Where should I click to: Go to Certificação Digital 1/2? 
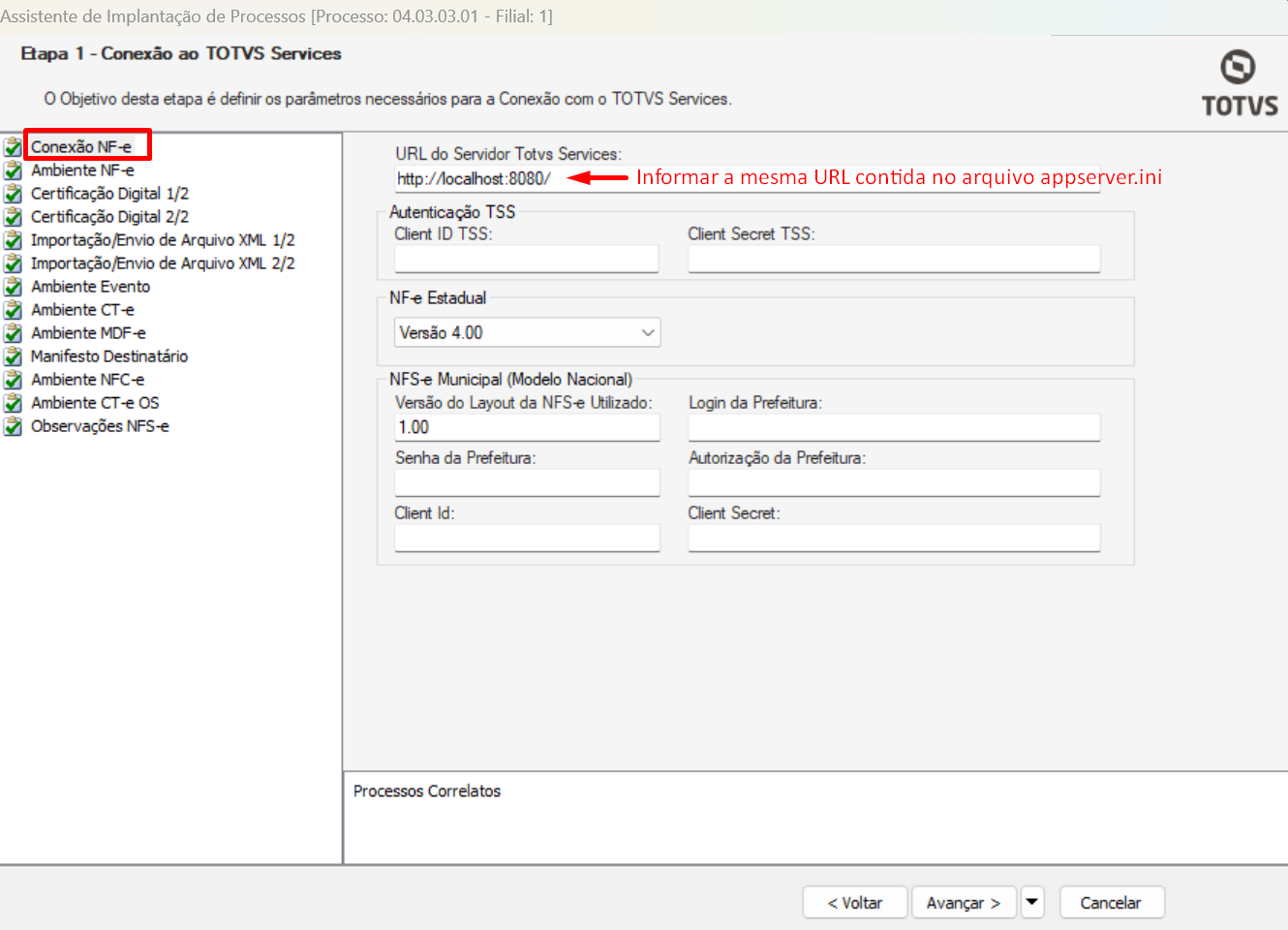tap(109, 194)
